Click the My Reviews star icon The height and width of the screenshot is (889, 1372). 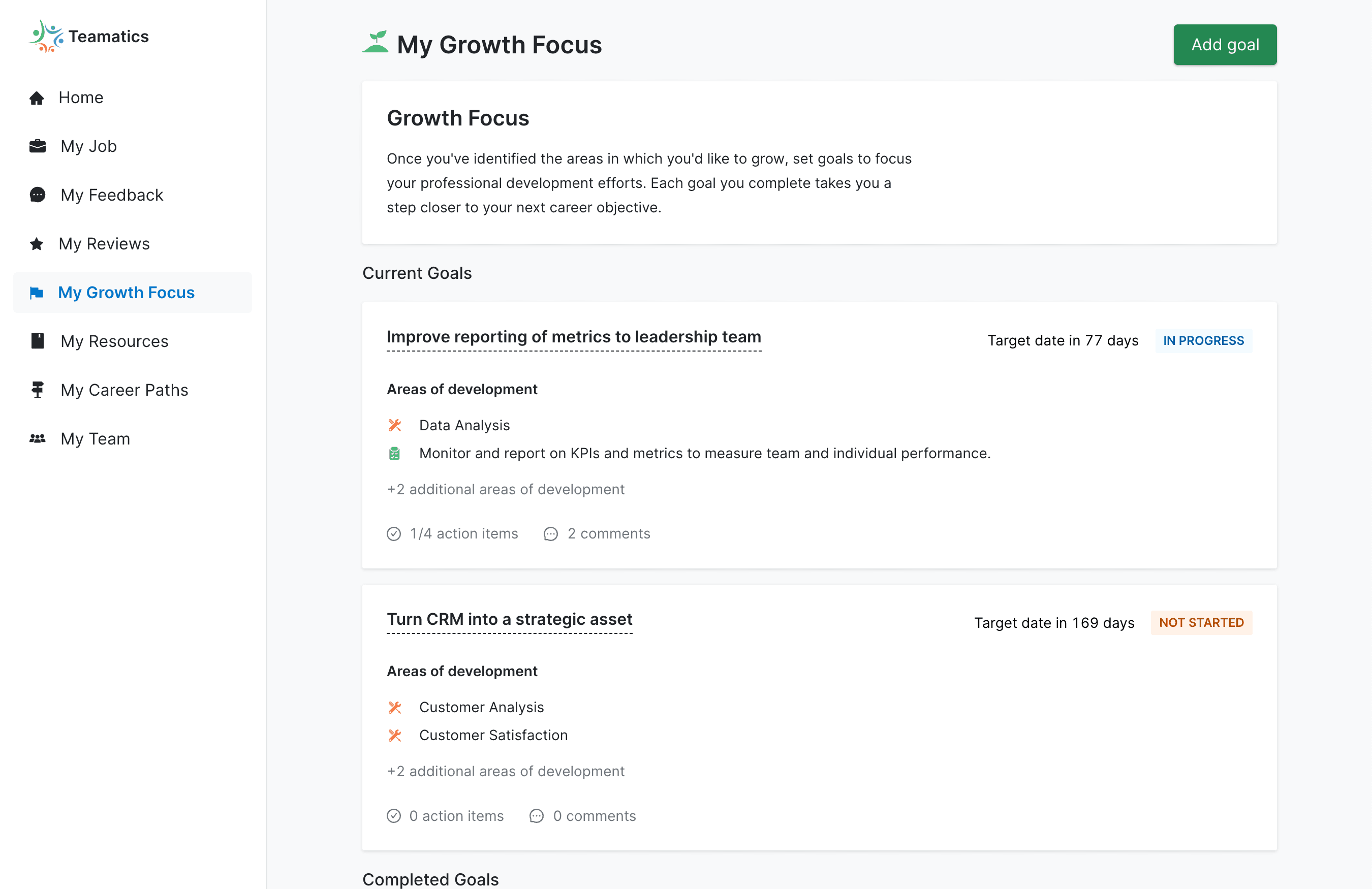(x=37, y=244)
